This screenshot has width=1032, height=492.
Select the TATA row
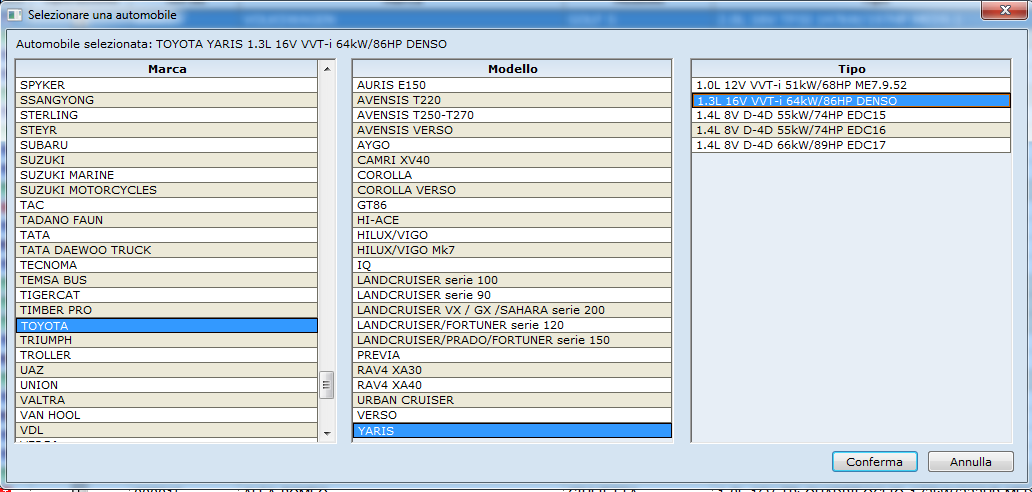167,235
